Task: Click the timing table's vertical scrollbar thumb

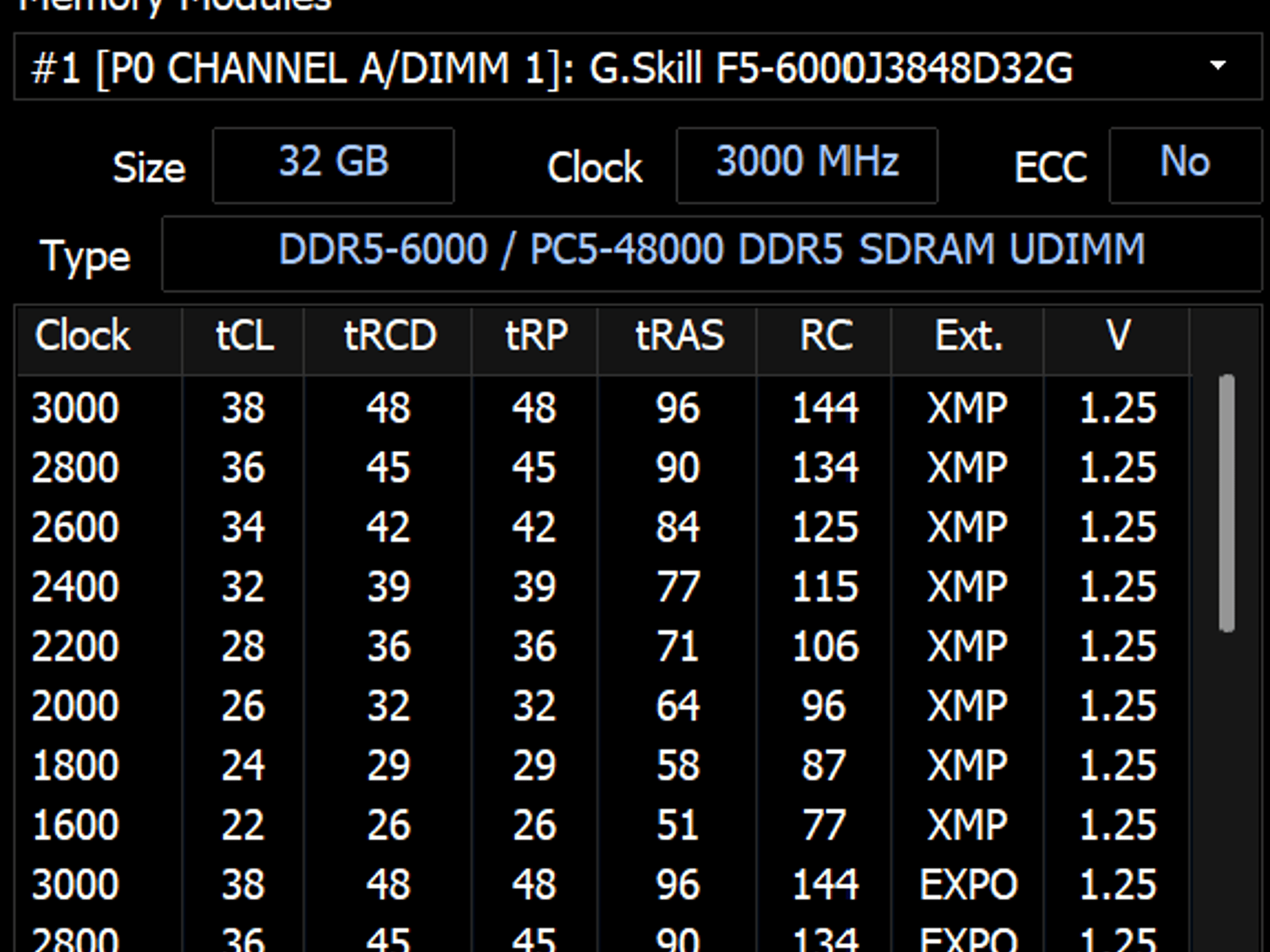Action: [1226, 503]
